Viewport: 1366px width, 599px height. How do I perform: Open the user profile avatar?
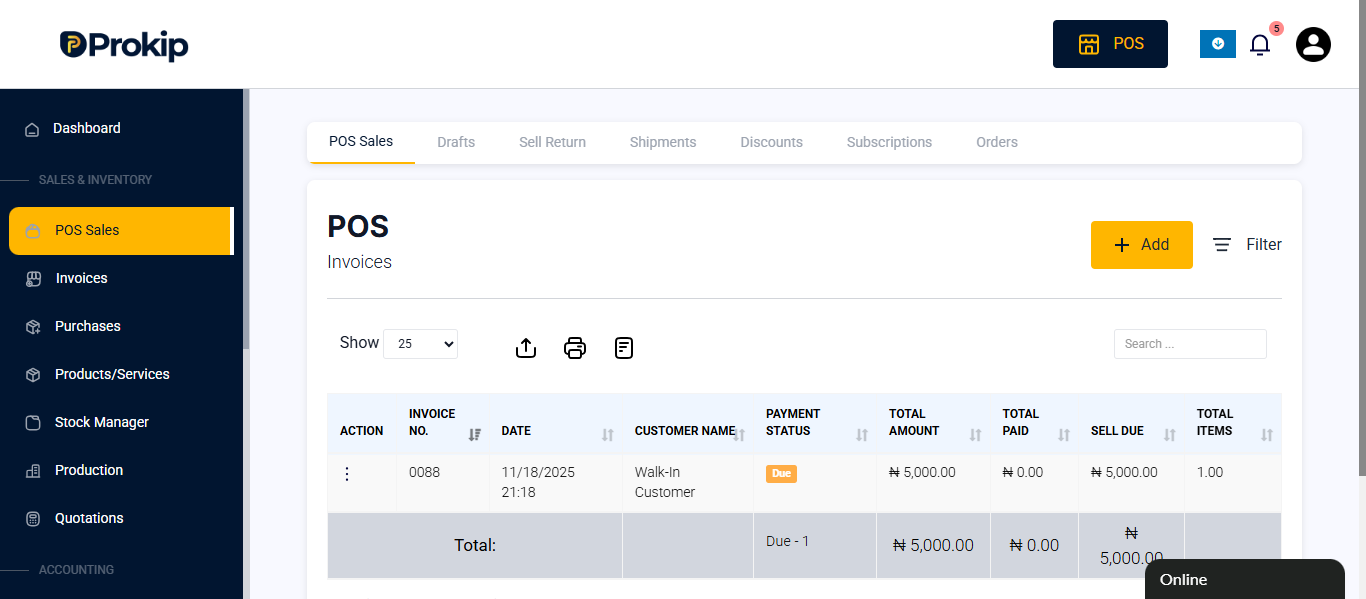(x=1313, y=44)
